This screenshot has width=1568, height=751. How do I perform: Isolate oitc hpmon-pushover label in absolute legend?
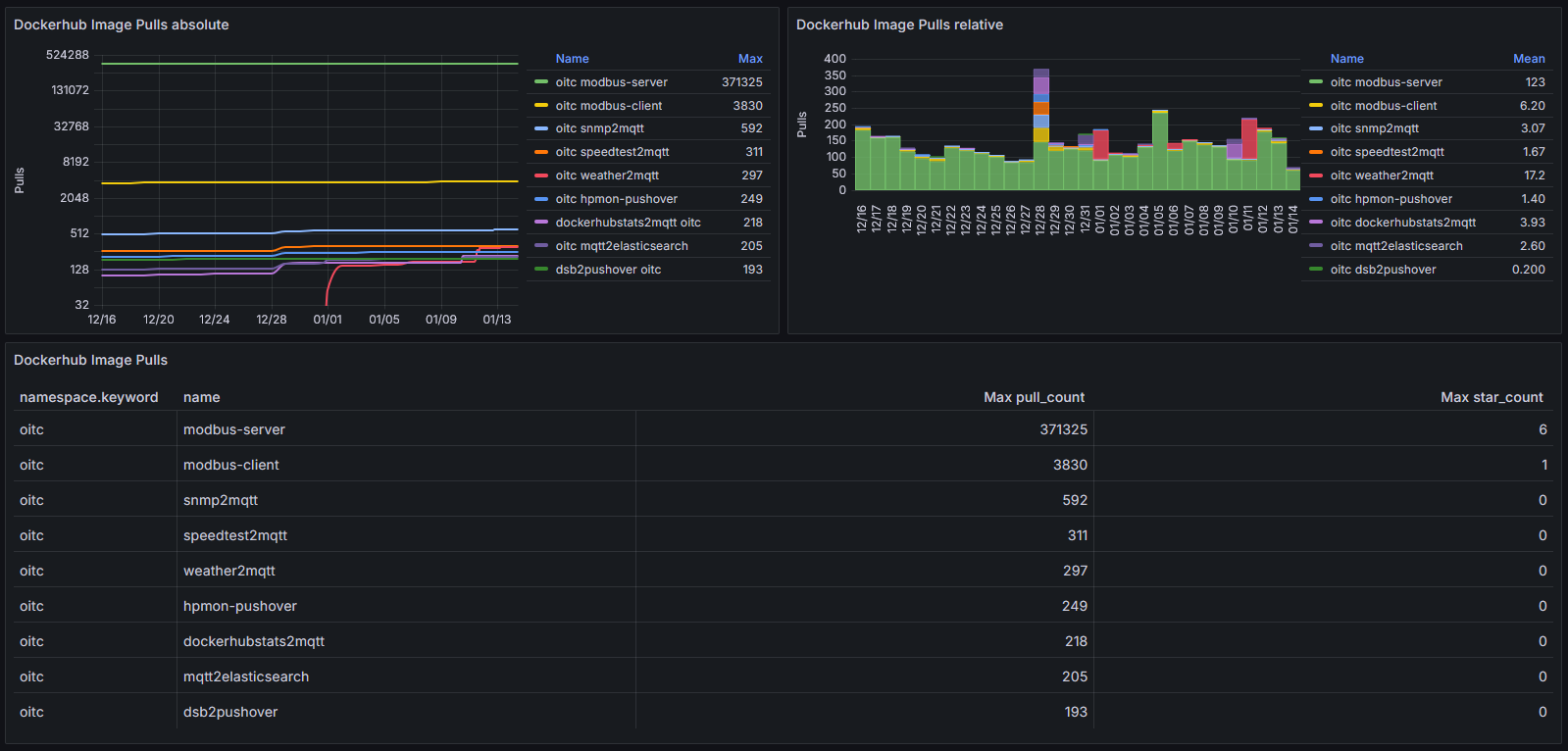[617, 199]
